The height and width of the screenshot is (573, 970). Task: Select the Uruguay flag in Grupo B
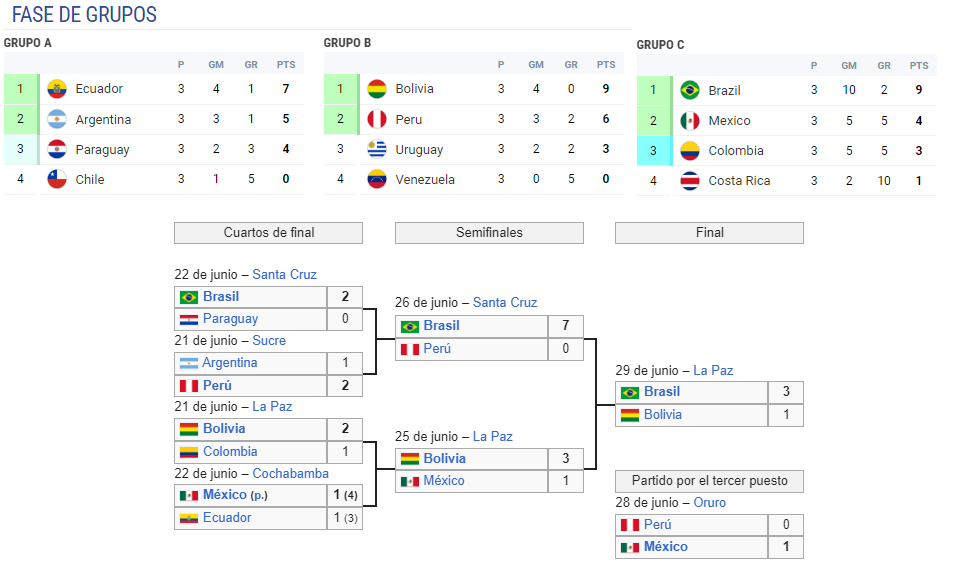coord(377,150)
